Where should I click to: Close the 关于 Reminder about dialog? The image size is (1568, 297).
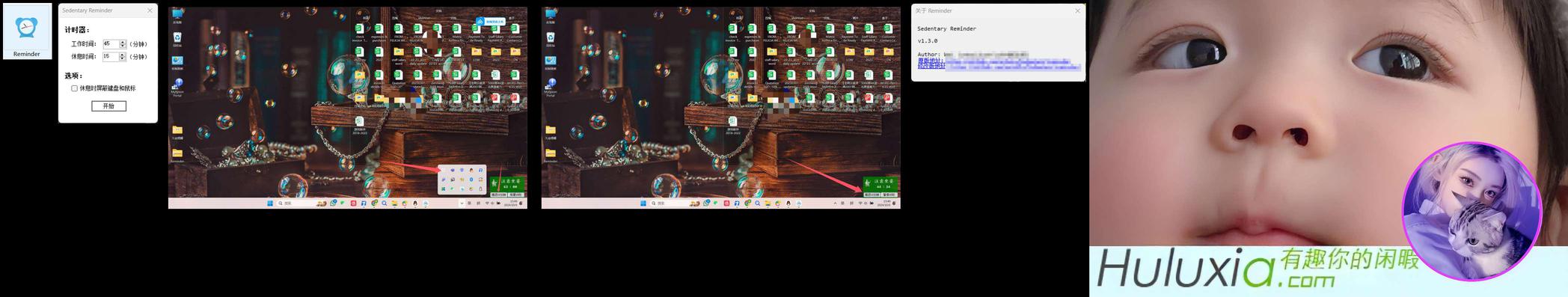[x=1077, y=10]
